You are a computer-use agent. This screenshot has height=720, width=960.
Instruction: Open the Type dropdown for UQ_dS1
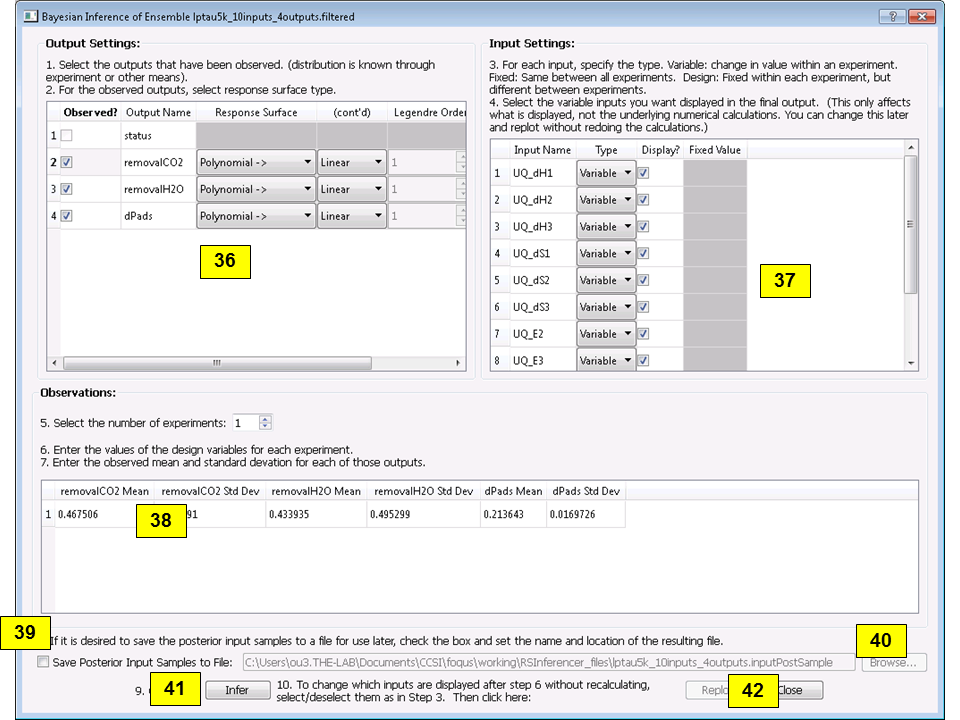[606, 253]
